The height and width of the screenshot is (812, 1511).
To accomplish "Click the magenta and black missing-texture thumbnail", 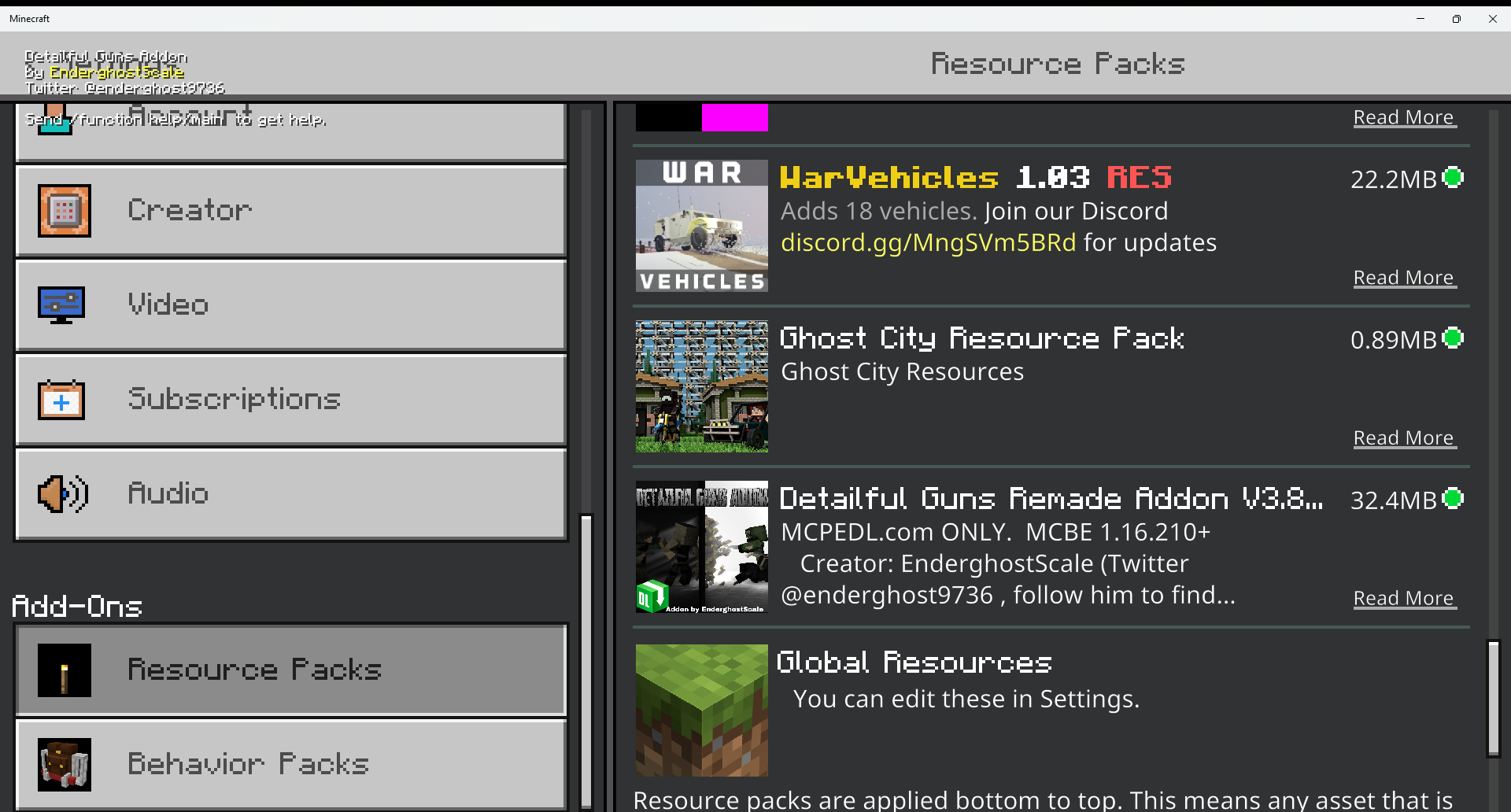I will coord(702,117).
